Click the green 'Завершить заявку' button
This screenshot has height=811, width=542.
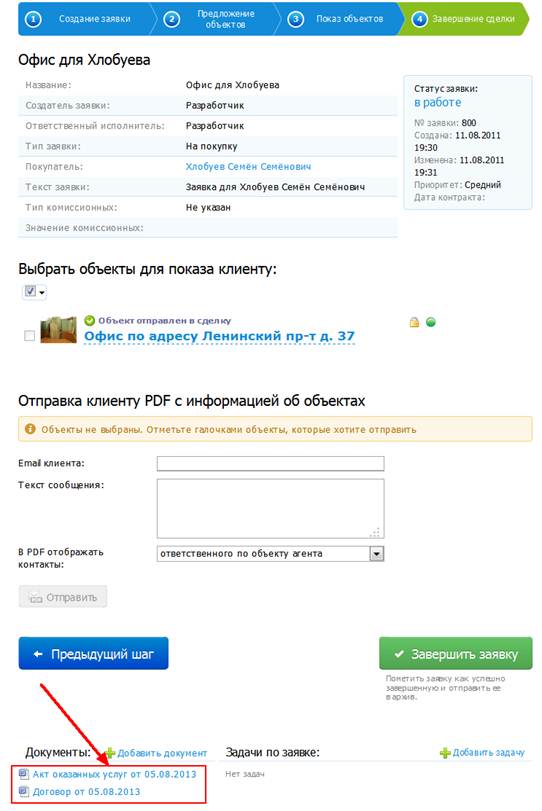click(x=456, y=653)
